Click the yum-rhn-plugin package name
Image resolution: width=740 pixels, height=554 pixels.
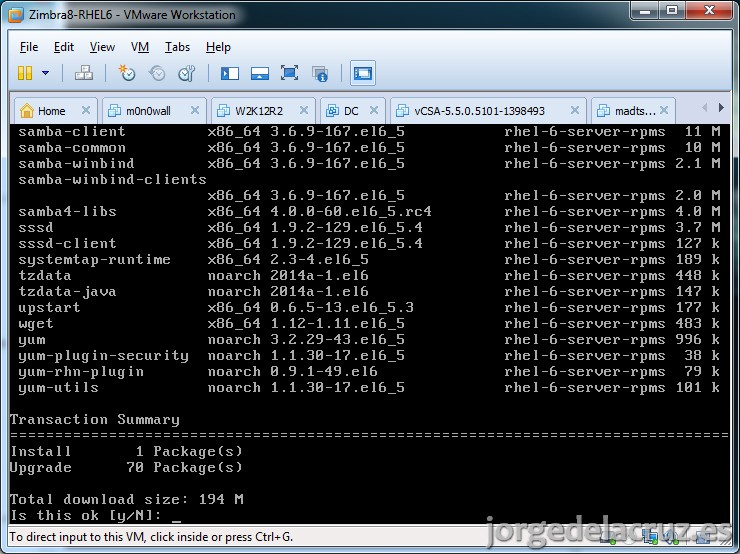tap(81, 372)
